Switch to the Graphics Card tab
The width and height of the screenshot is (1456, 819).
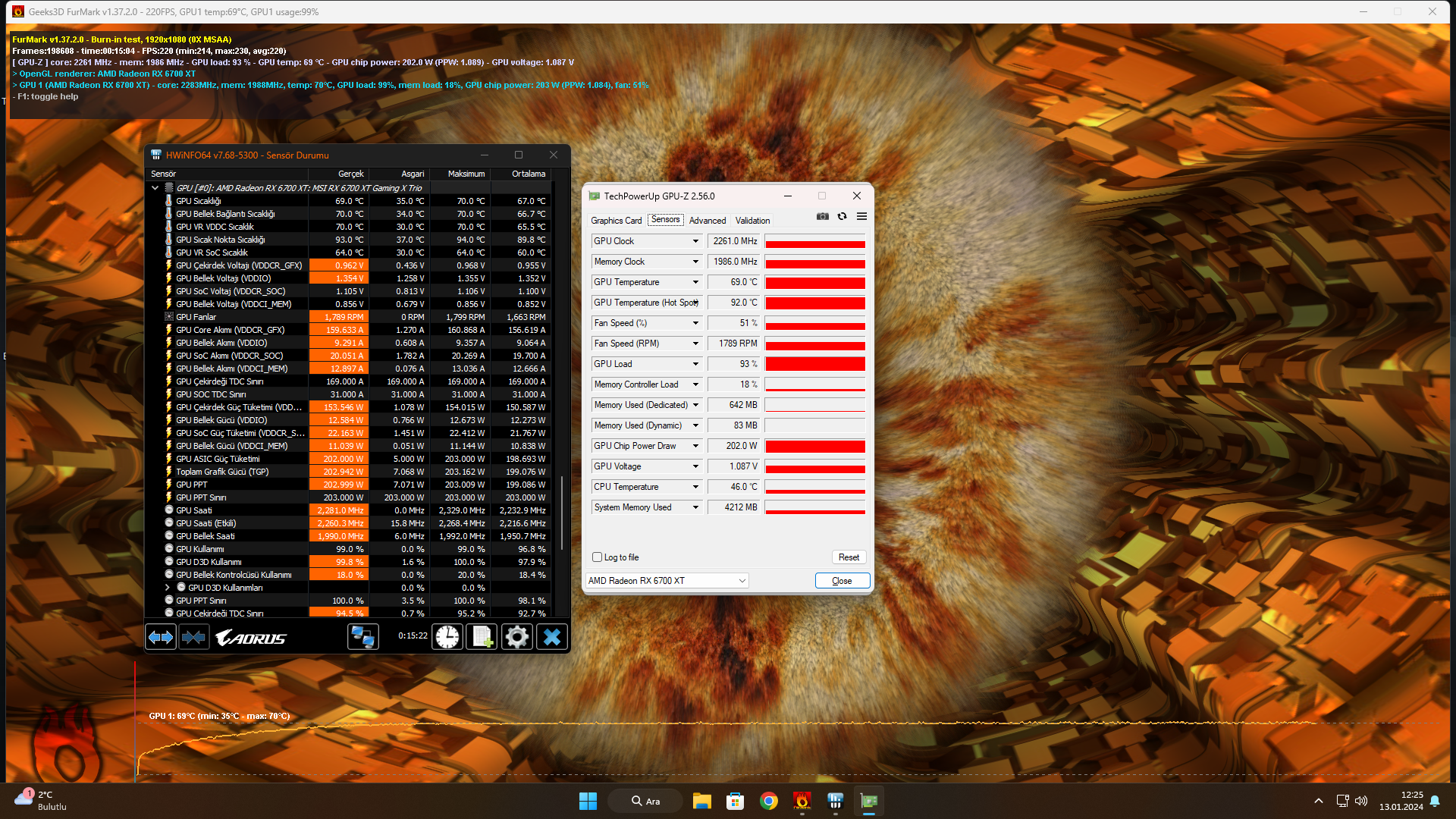click(x=616, y=221)
